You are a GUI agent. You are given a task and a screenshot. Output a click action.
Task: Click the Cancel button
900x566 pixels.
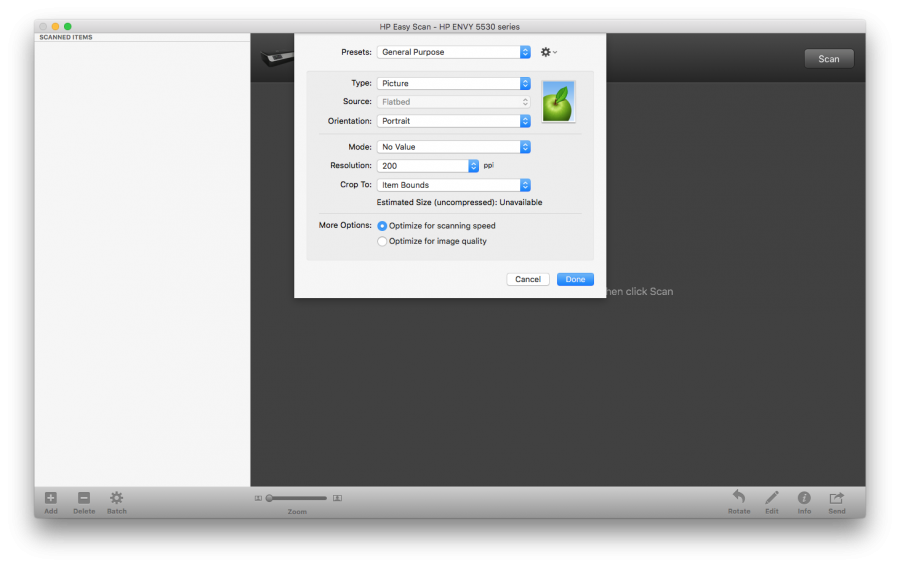pos(527,280)
